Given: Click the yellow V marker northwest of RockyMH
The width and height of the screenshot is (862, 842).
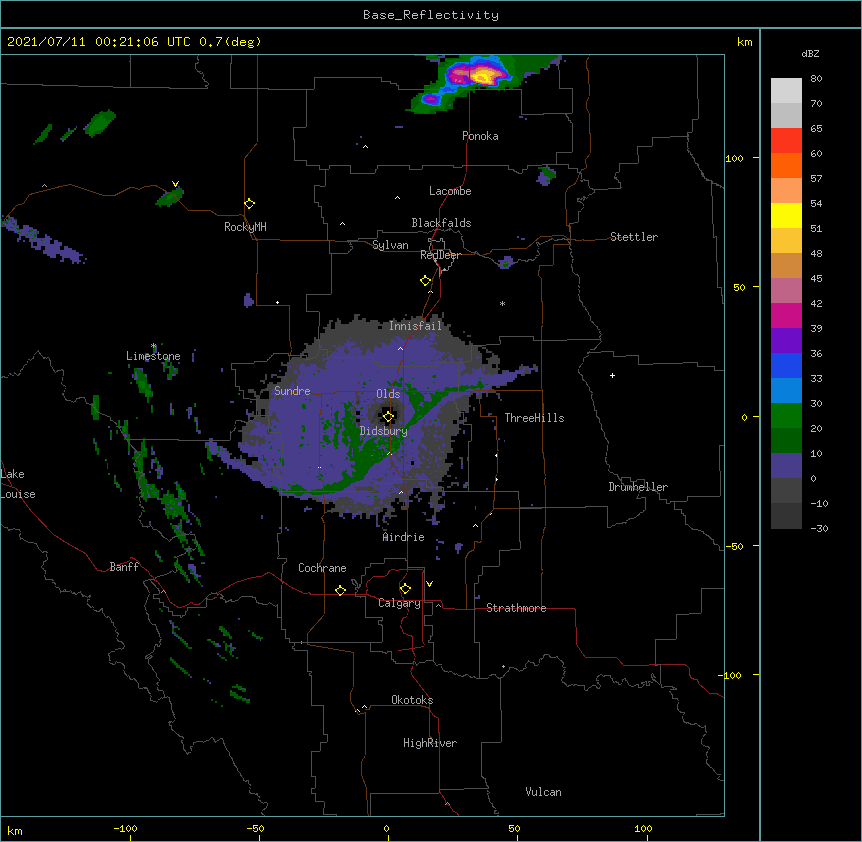Looking at the screenshot, I should point(175,184).
